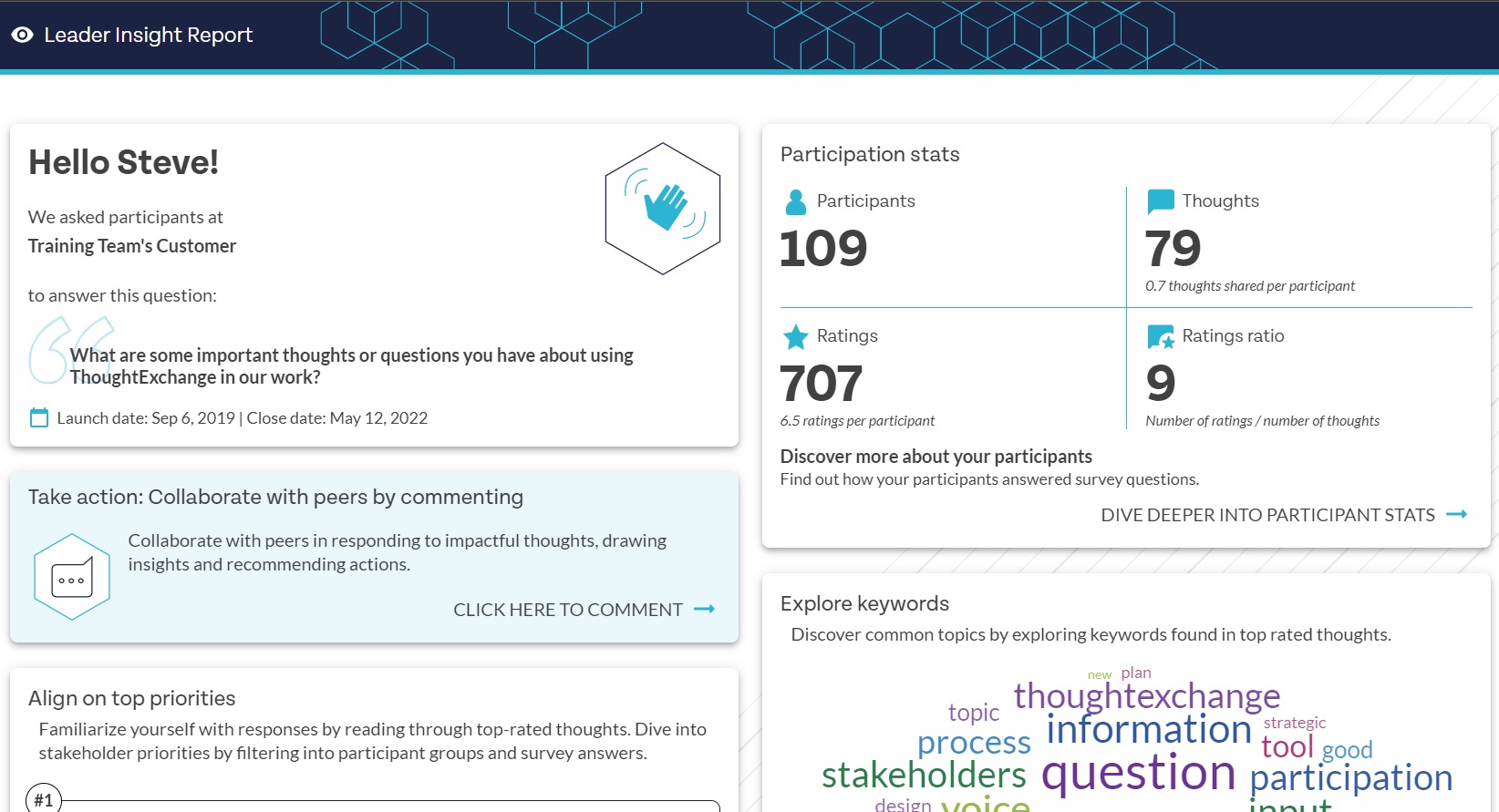Click the Ratings star icon
The height and width of the screenshot is (812, 1499).
pos(796,337)
